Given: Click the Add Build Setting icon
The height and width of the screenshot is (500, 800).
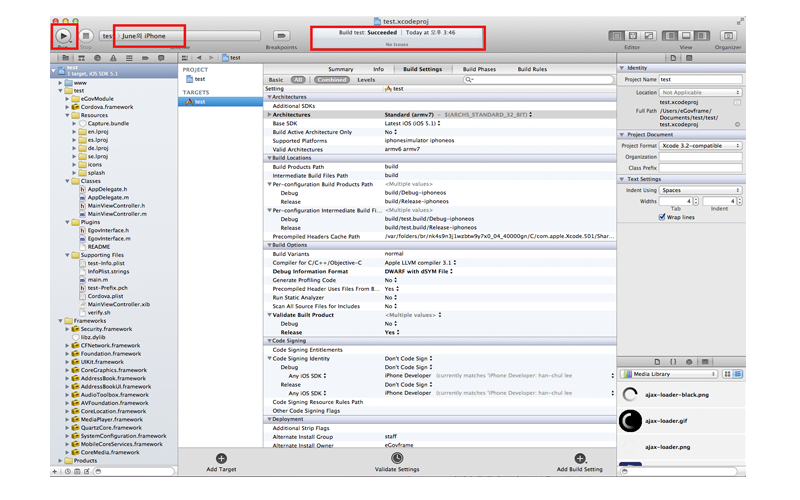Looking at the screenshot, I should point(579,459).
